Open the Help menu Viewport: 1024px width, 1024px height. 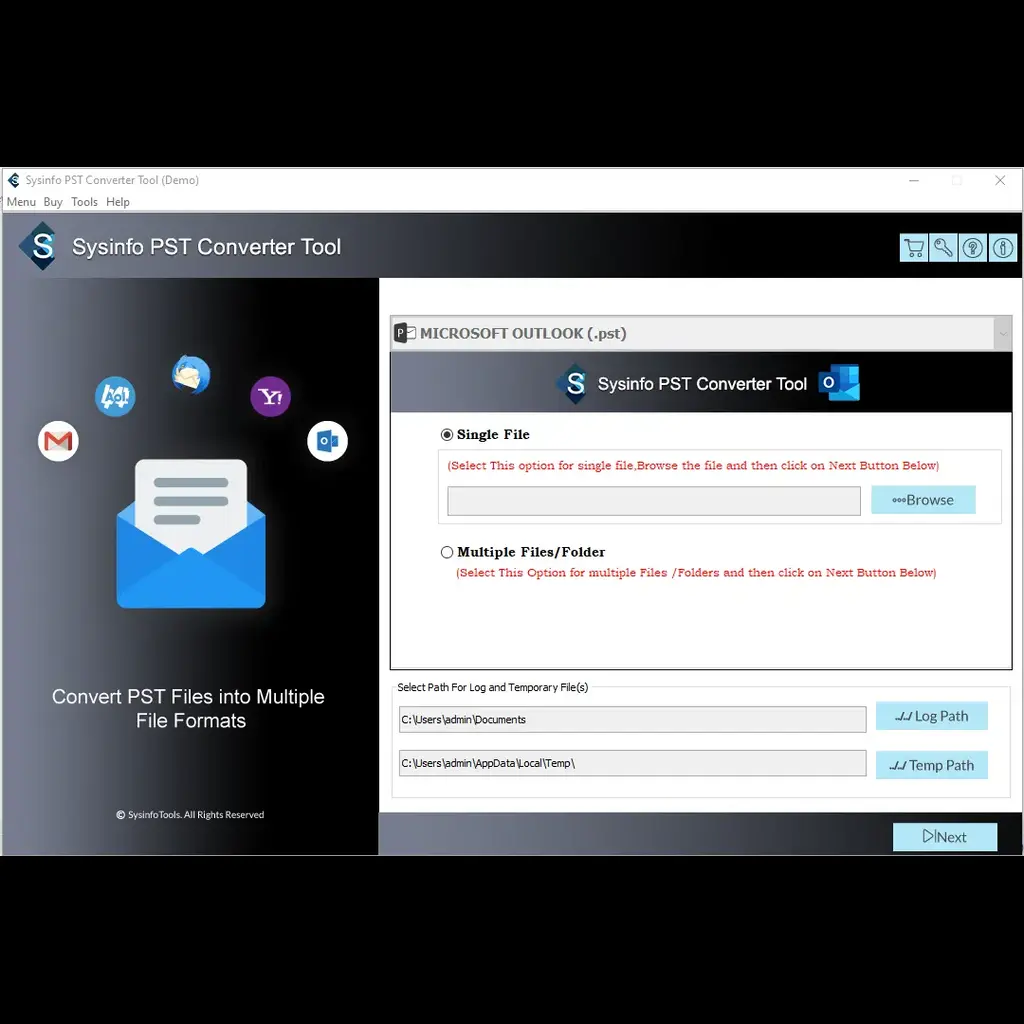click(x=118, y=202)
